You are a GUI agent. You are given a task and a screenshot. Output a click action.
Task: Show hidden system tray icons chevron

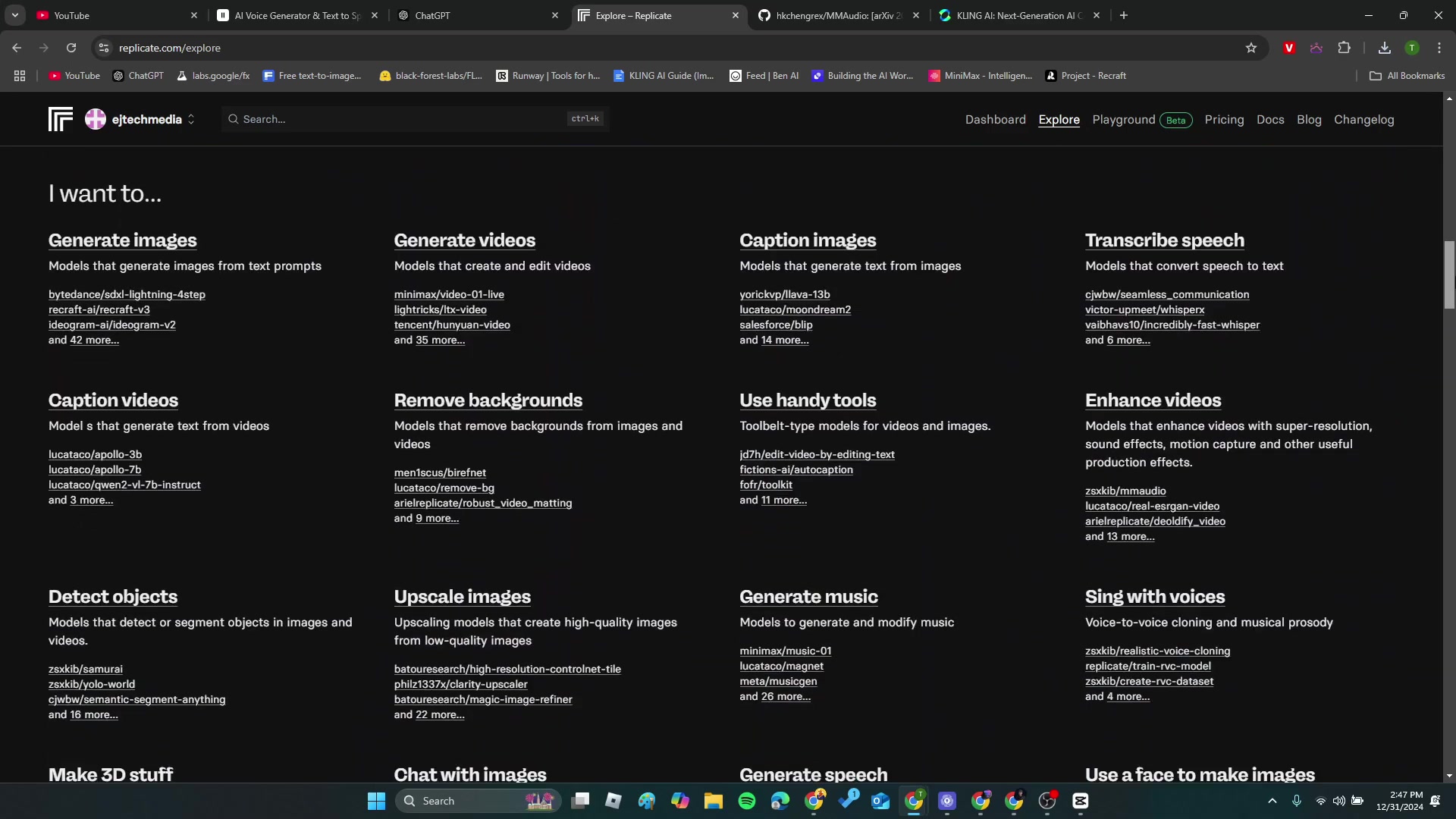point(1272,801)
